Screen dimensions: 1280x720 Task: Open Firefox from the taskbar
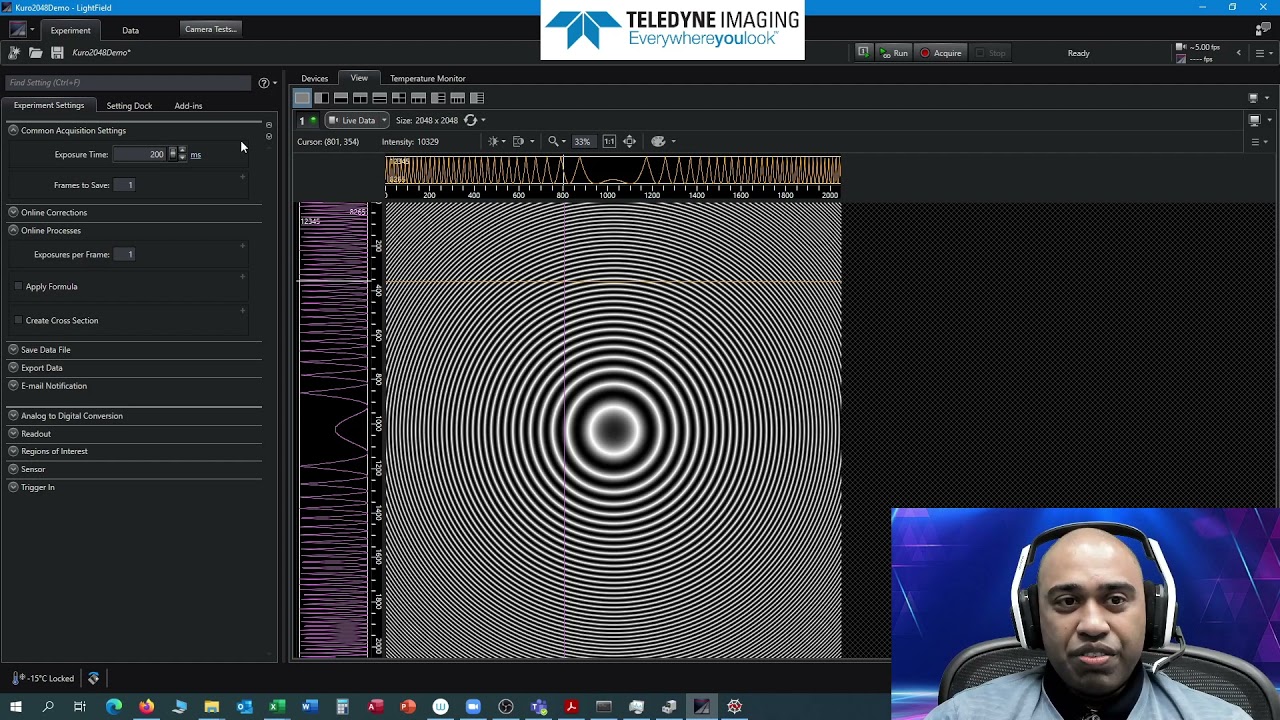147,707
